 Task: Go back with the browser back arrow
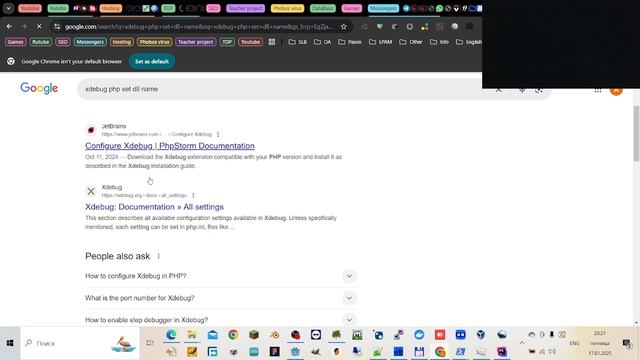coord(9,27)
